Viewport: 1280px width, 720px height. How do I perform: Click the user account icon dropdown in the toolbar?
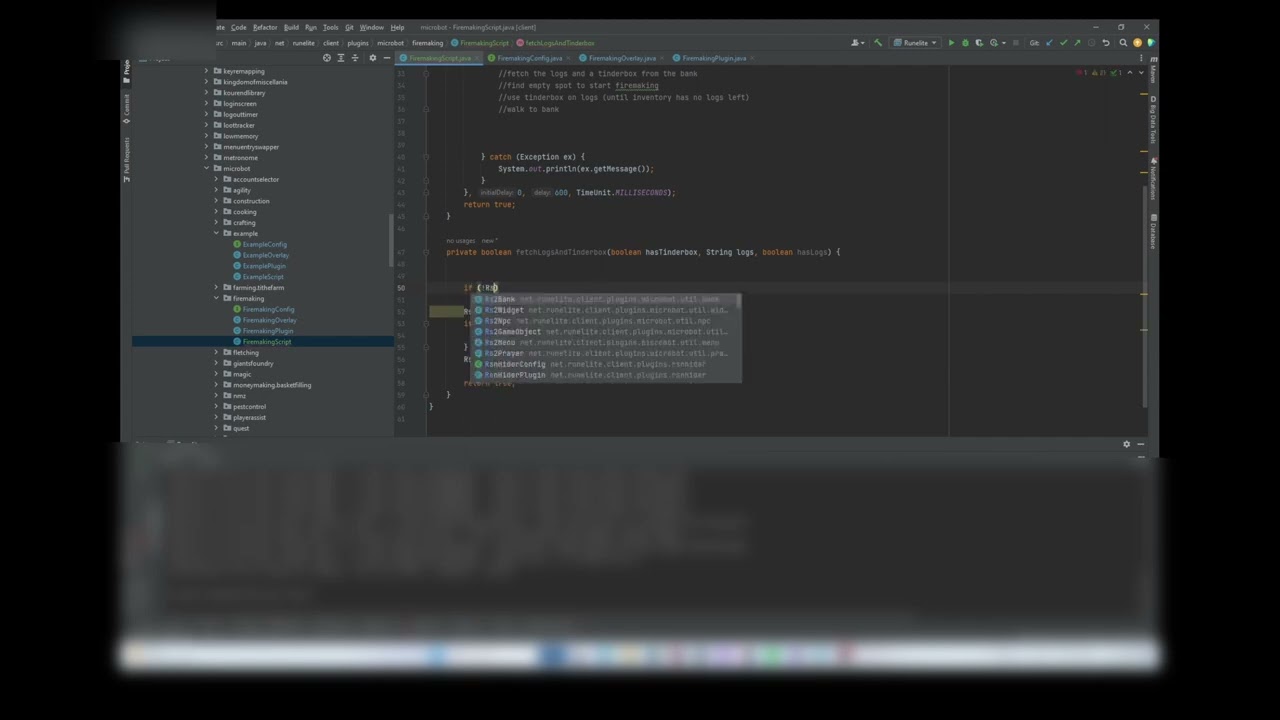(857, 43)
